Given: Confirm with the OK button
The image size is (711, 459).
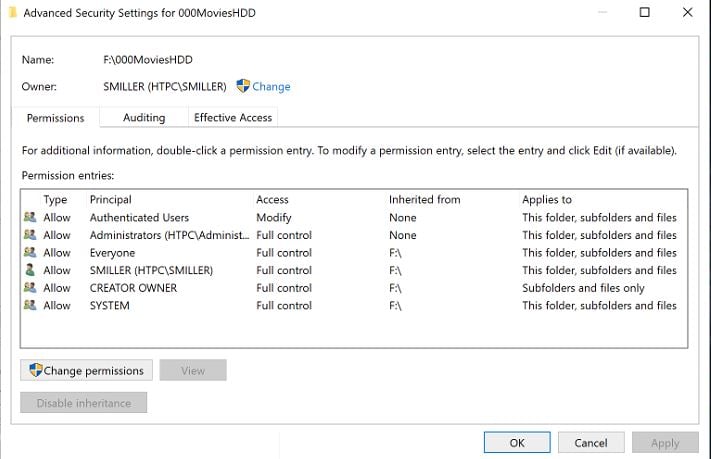Looking at the screenshot, I should pyautogui.click(x=516, y=442).
